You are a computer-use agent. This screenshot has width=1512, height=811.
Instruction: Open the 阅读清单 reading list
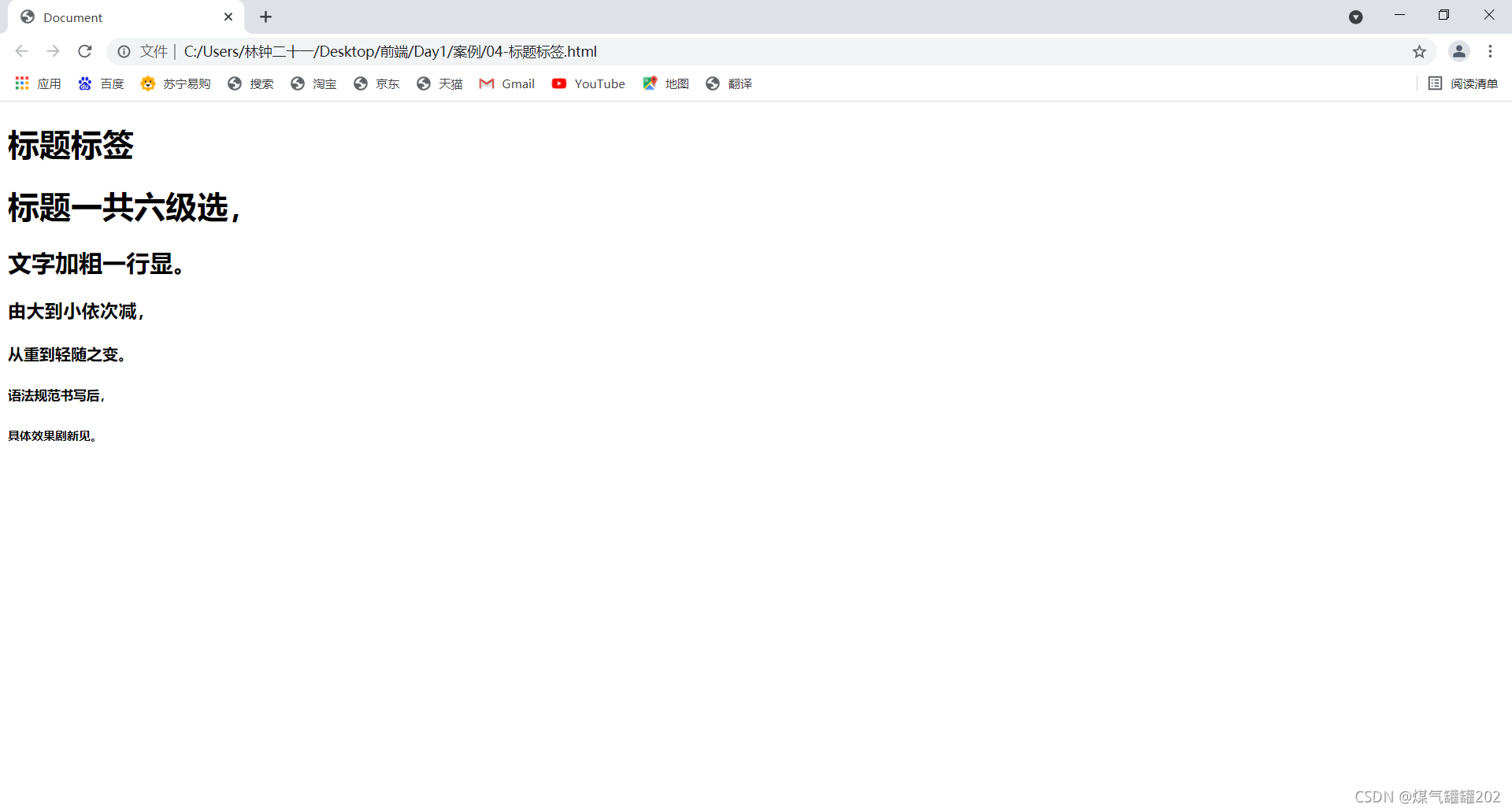1463,83
